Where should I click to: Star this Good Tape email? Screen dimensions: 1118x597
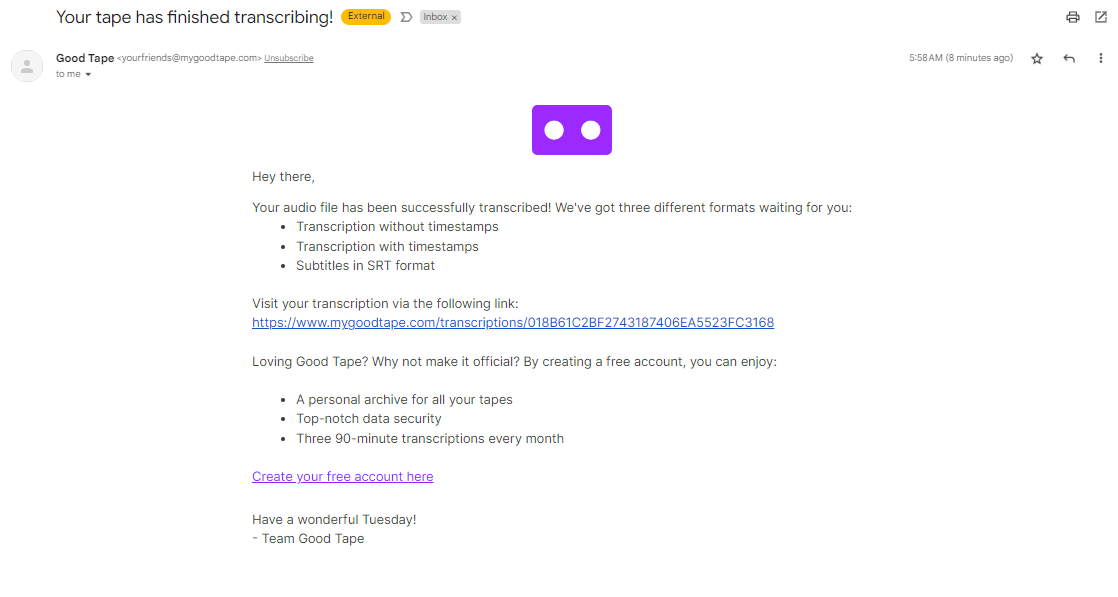click(x=1037, y=59)
